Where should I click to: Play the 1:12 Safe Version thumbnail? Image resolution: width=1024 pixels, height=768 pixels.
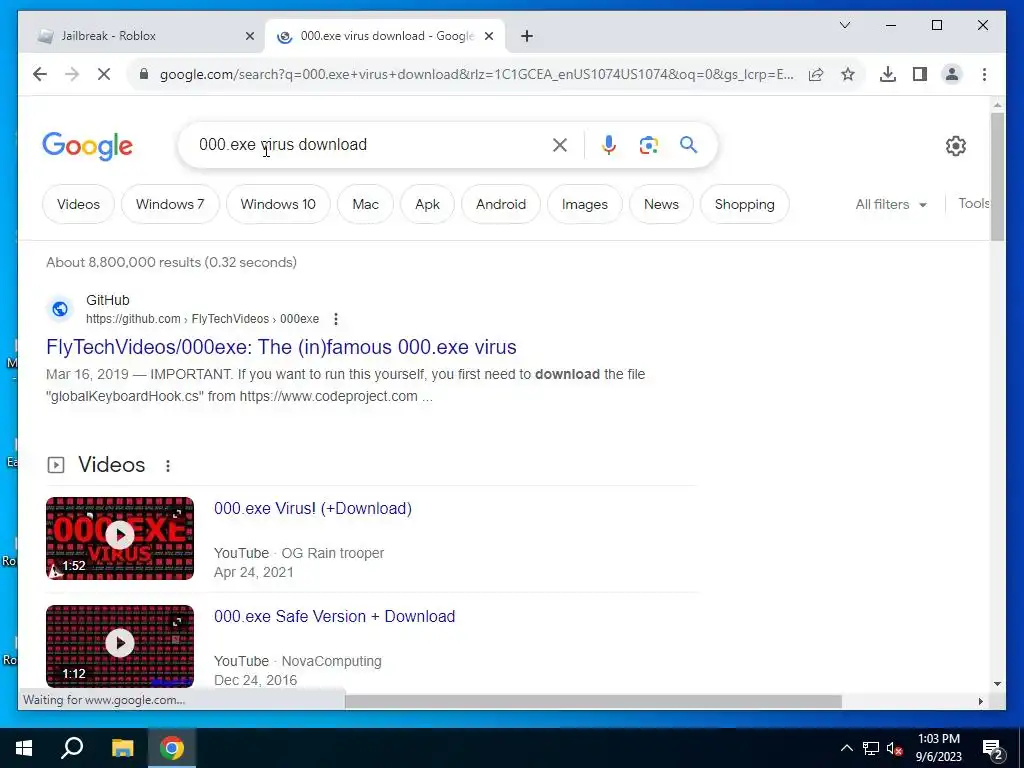(x=120, y=646)
